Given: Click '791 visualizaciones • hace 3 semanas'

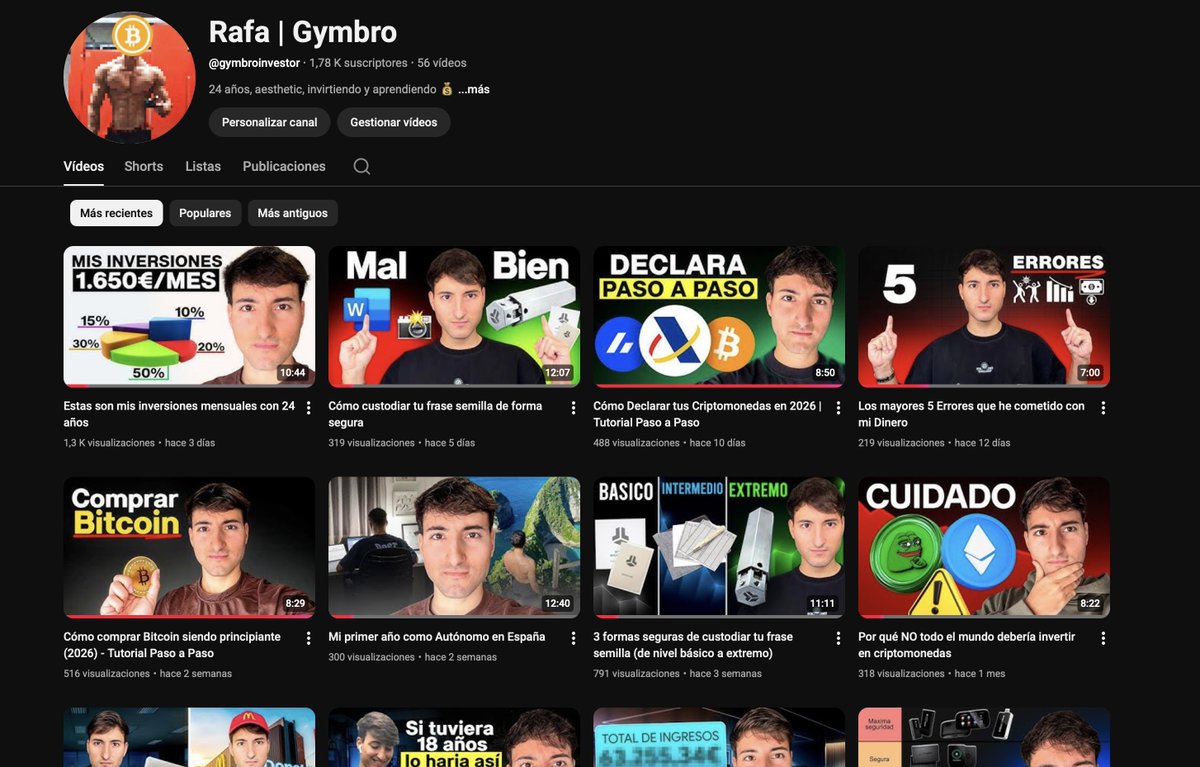Looking at the screenshot, I should click(677, 674).
